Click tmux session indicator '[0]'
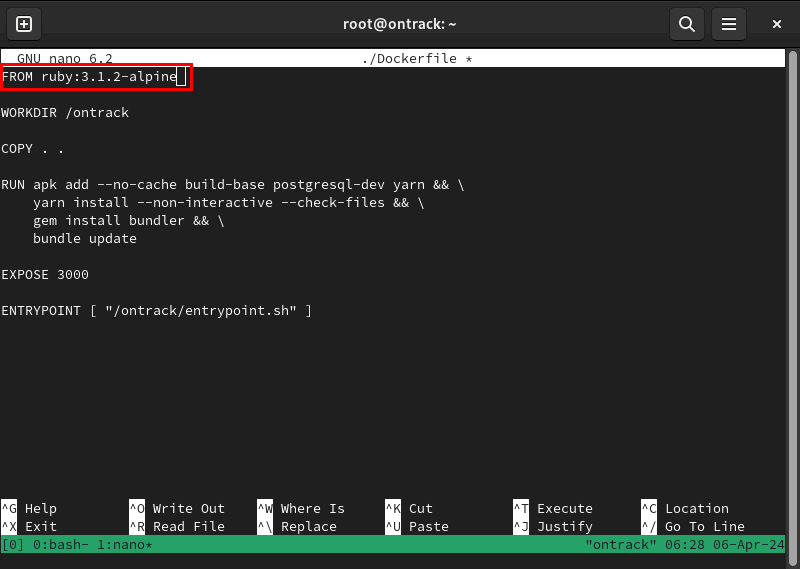800x569 pixels. [x=13, y=545]
